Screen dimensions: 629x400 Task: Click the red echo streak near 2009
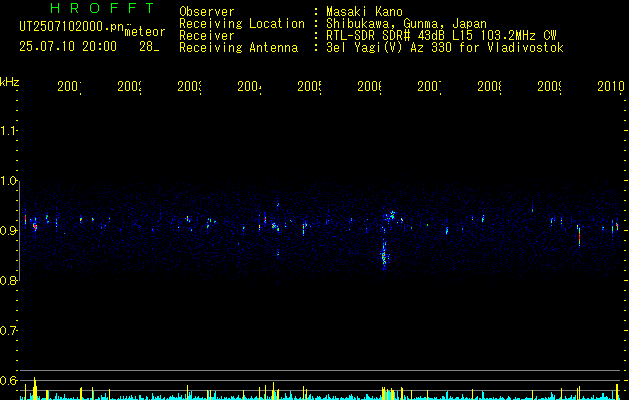[579, 238]
